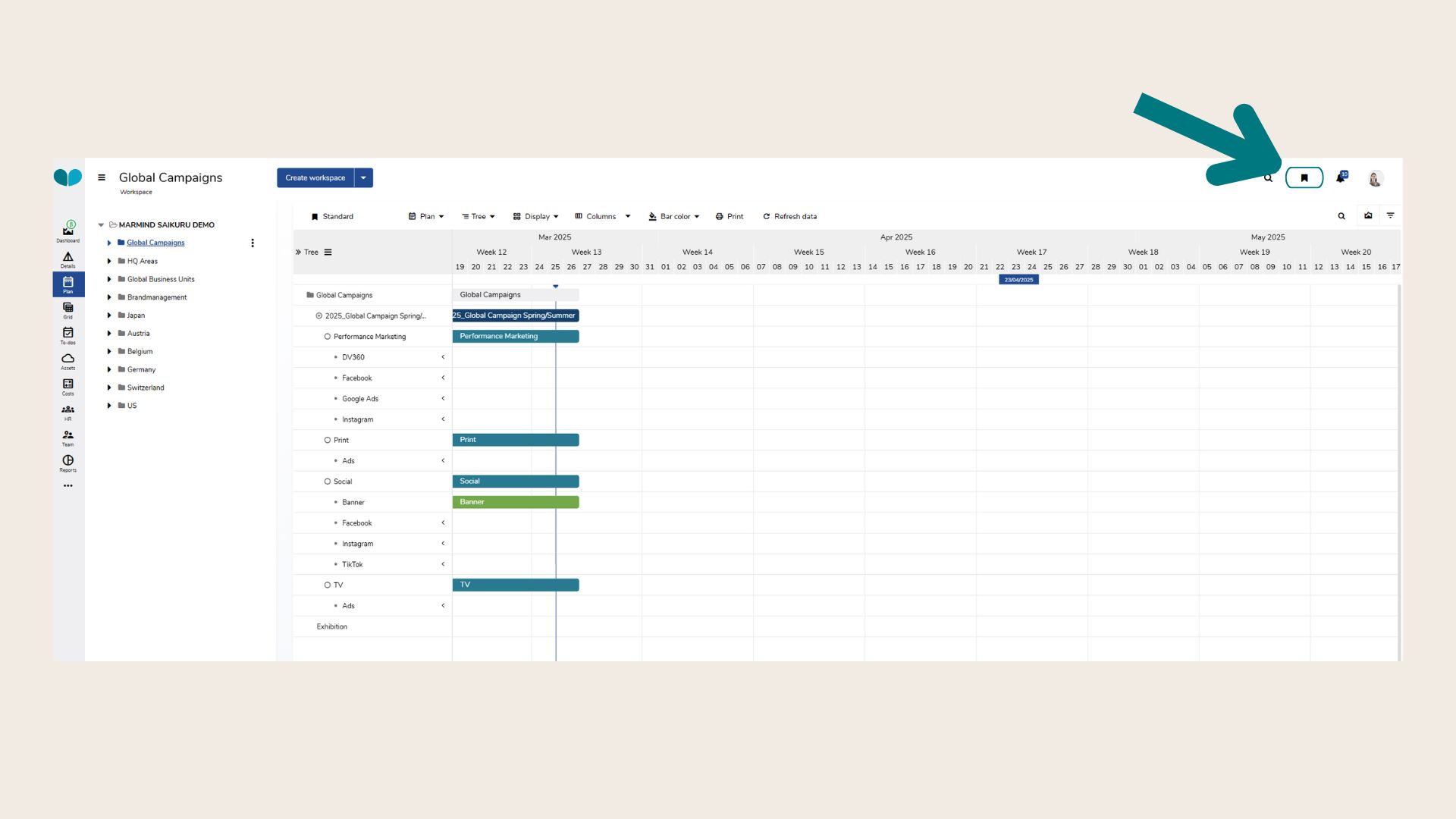Viewport: 1456px width, 819px height.
Task: Click the green Banner bar in Gantt
Action: (x=516, y=502)
